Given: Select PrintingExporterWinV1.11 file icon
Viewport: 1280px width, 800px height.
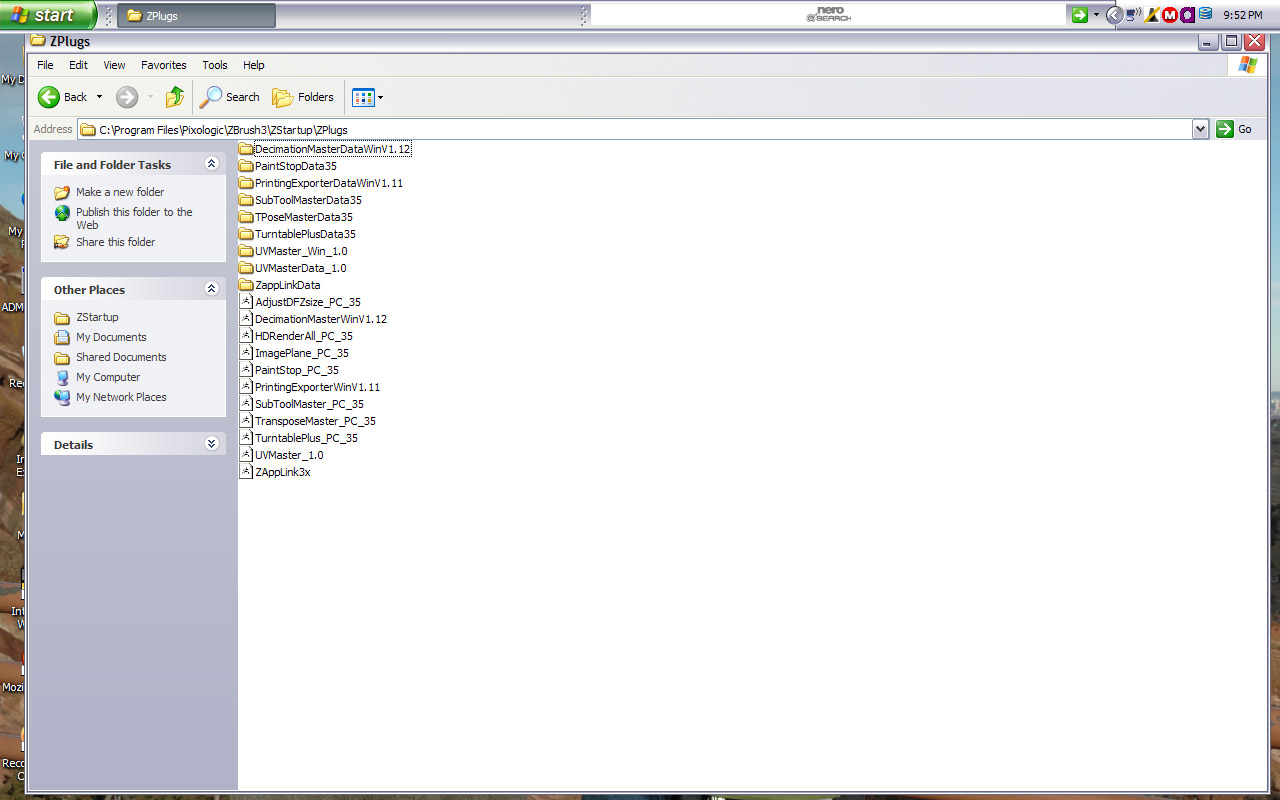Looking at the screenshot, I should click(246, 387).
